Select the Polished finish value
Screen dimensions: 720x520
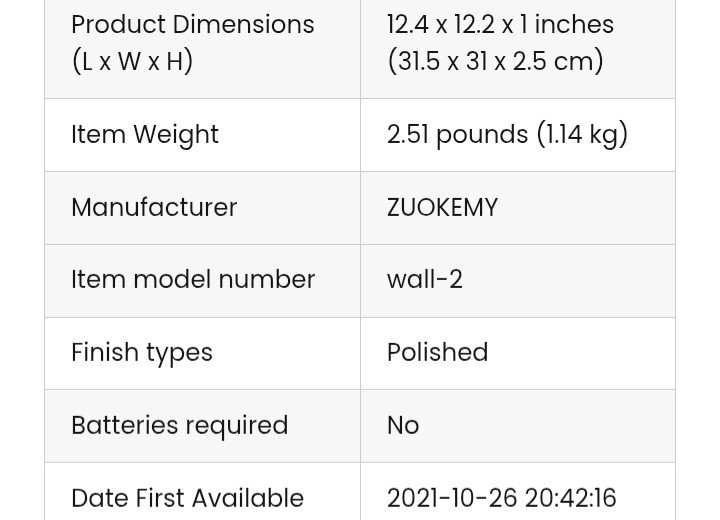coord(437,353)
